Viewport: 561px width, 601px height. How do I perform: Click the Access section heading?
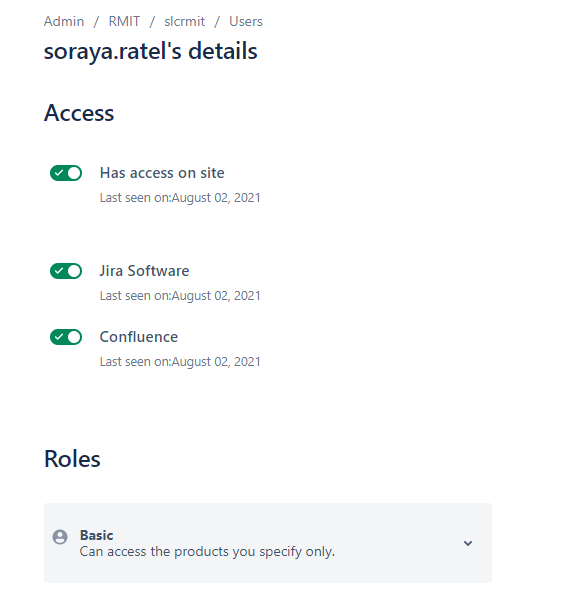[x=79, y=113]
